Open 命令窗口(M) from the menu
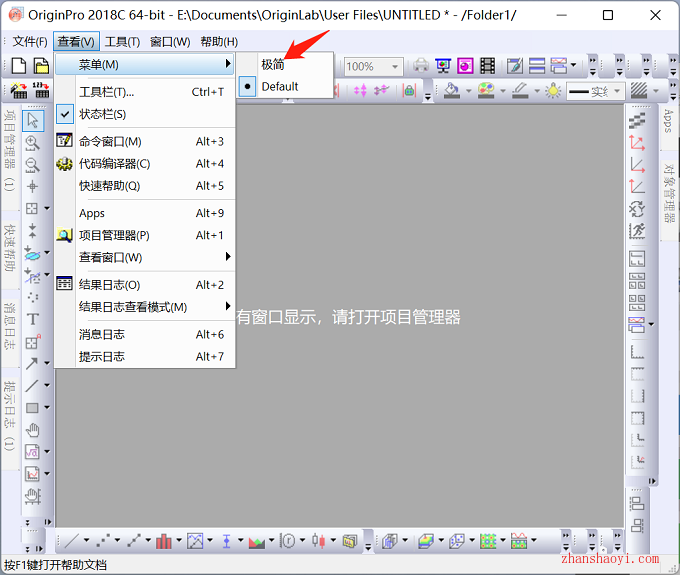The width and height of the screenshot is (680, 575). (145, 141)
